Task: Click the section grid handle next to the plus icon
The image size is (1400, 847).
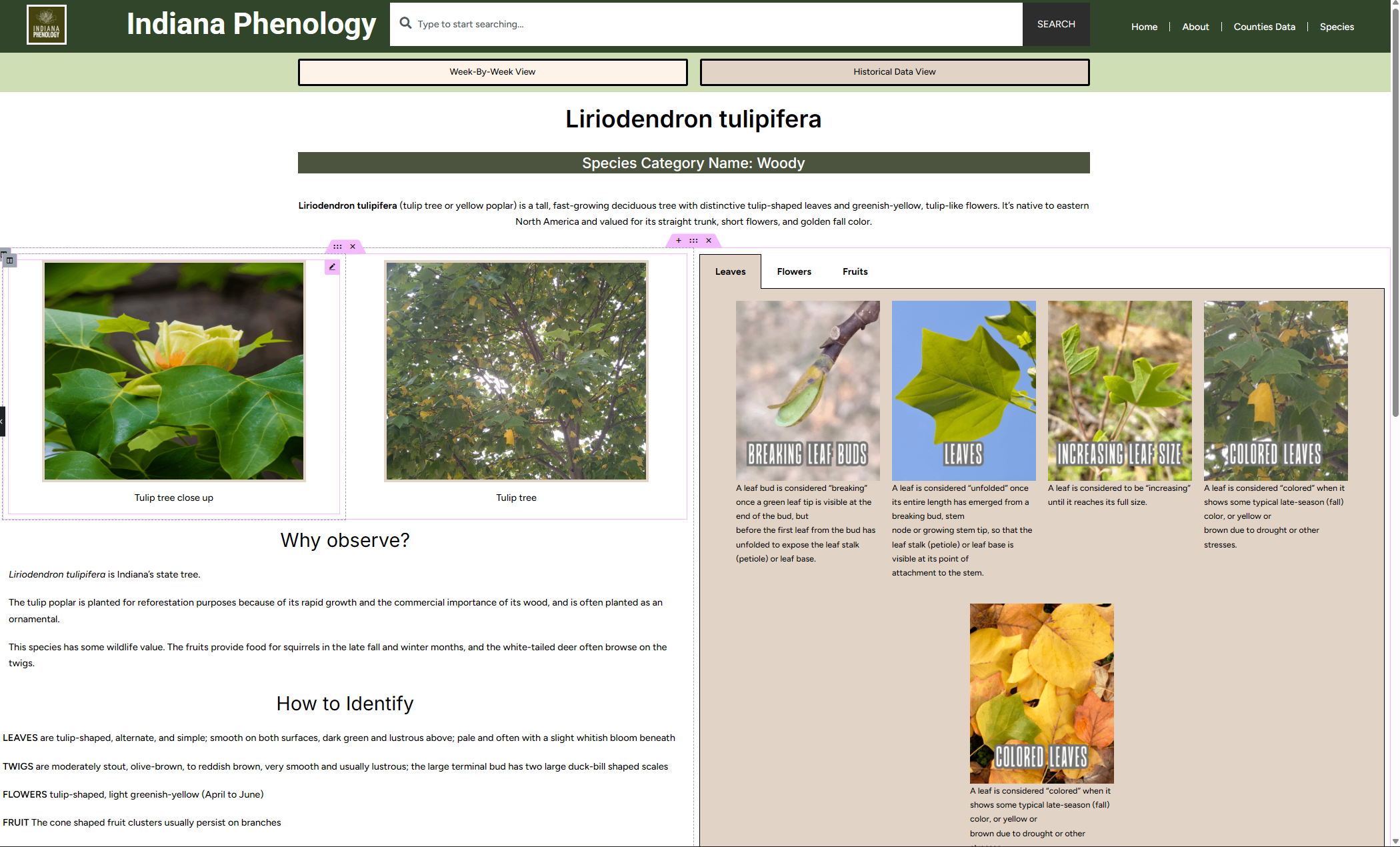Action: (x=693, y=241)
